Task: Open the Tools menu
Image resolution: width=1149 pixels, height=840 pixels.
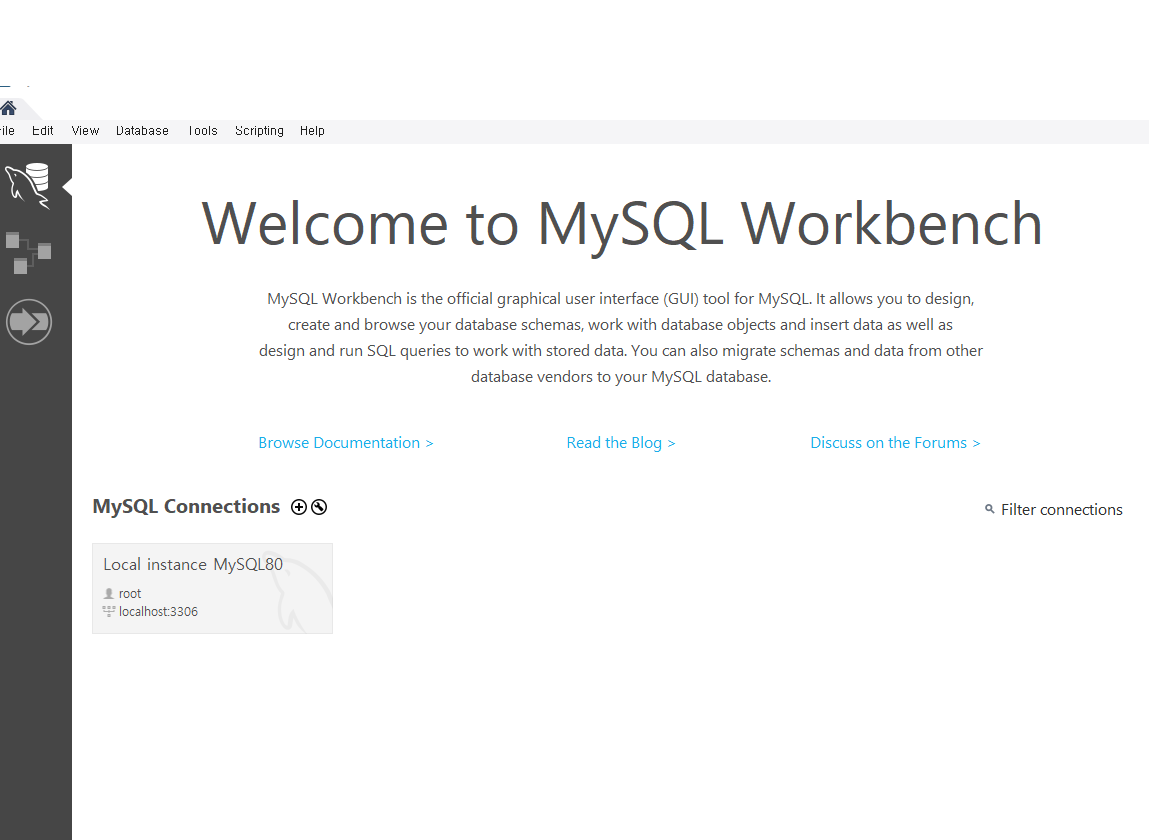Action: coord(203,130)
